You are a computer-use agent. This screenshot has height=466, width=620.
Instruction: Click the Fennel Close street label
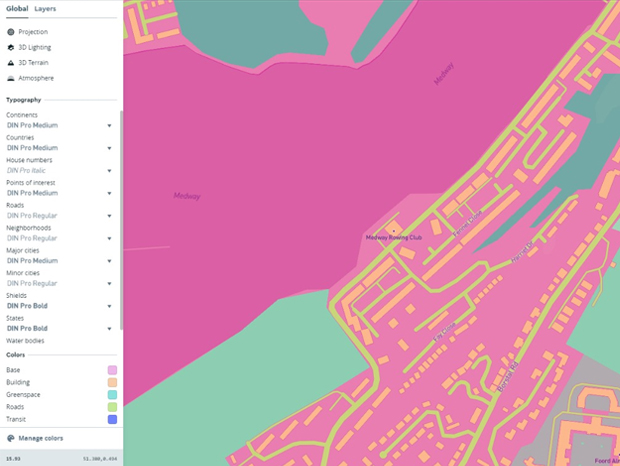(x=468, y=223)
